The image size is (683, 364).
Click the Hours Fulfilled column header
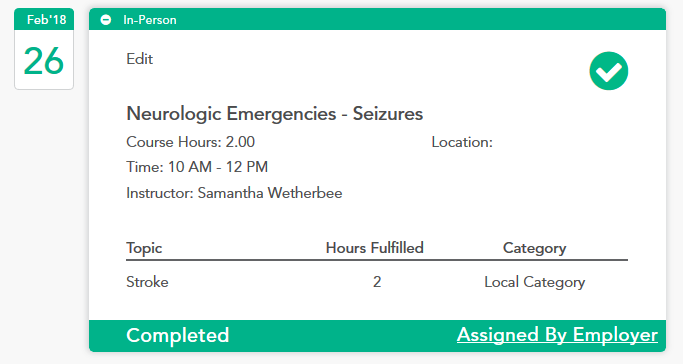coord(375,248)
